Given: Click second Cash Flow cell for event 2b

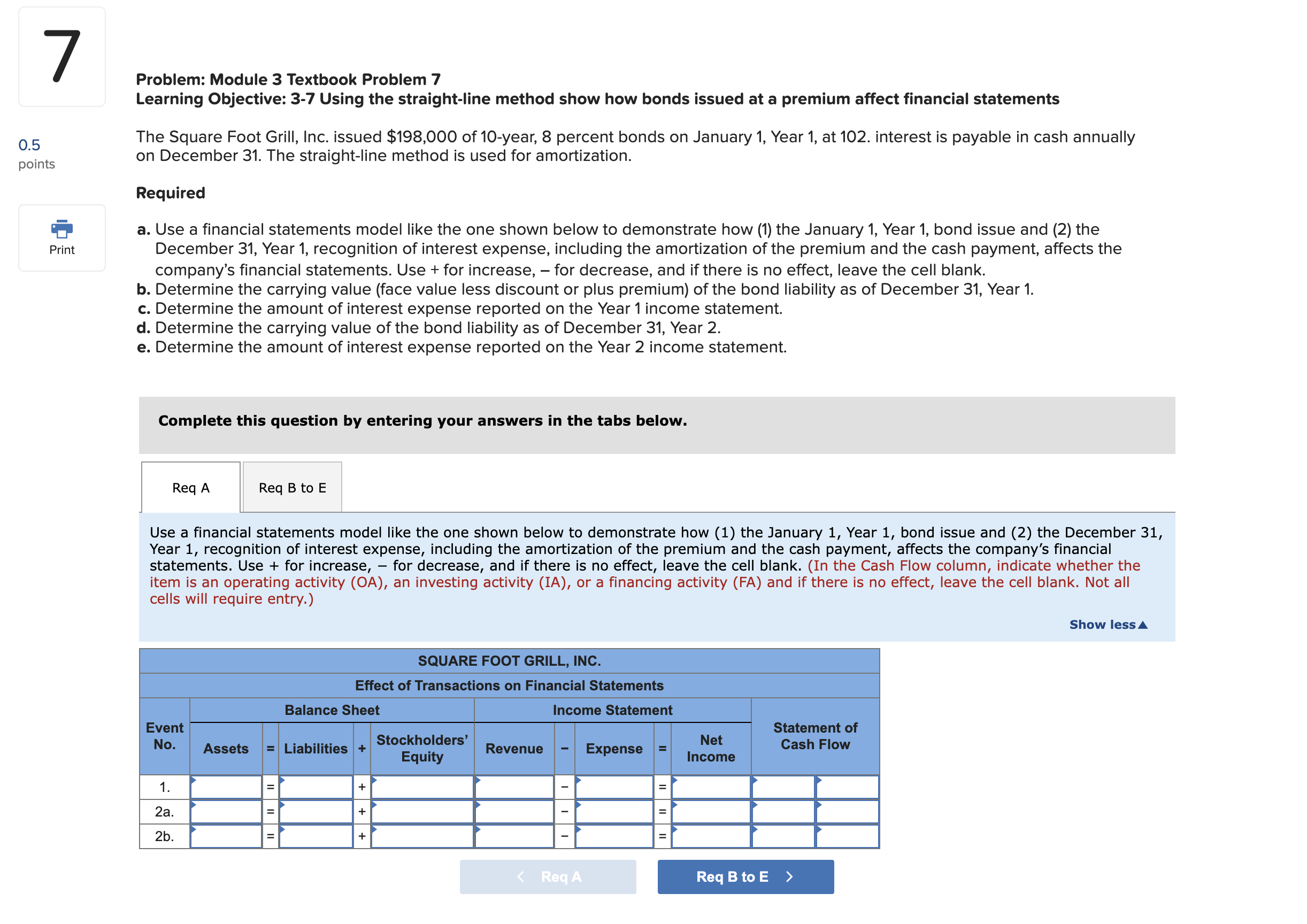Looking at the screenshot, I should [847, 836].
